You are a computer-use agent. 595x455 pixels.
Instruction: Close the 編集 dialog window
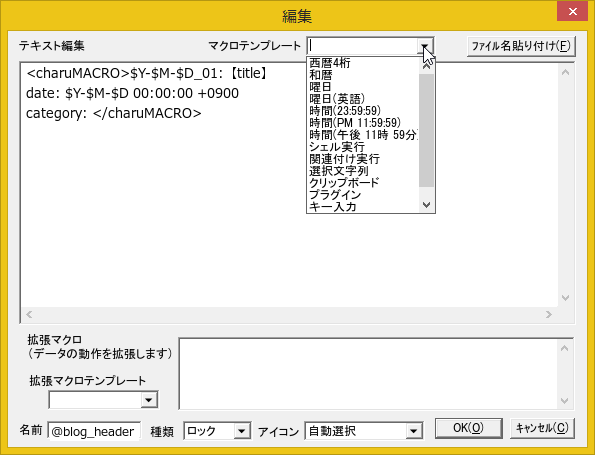point(572,11)
